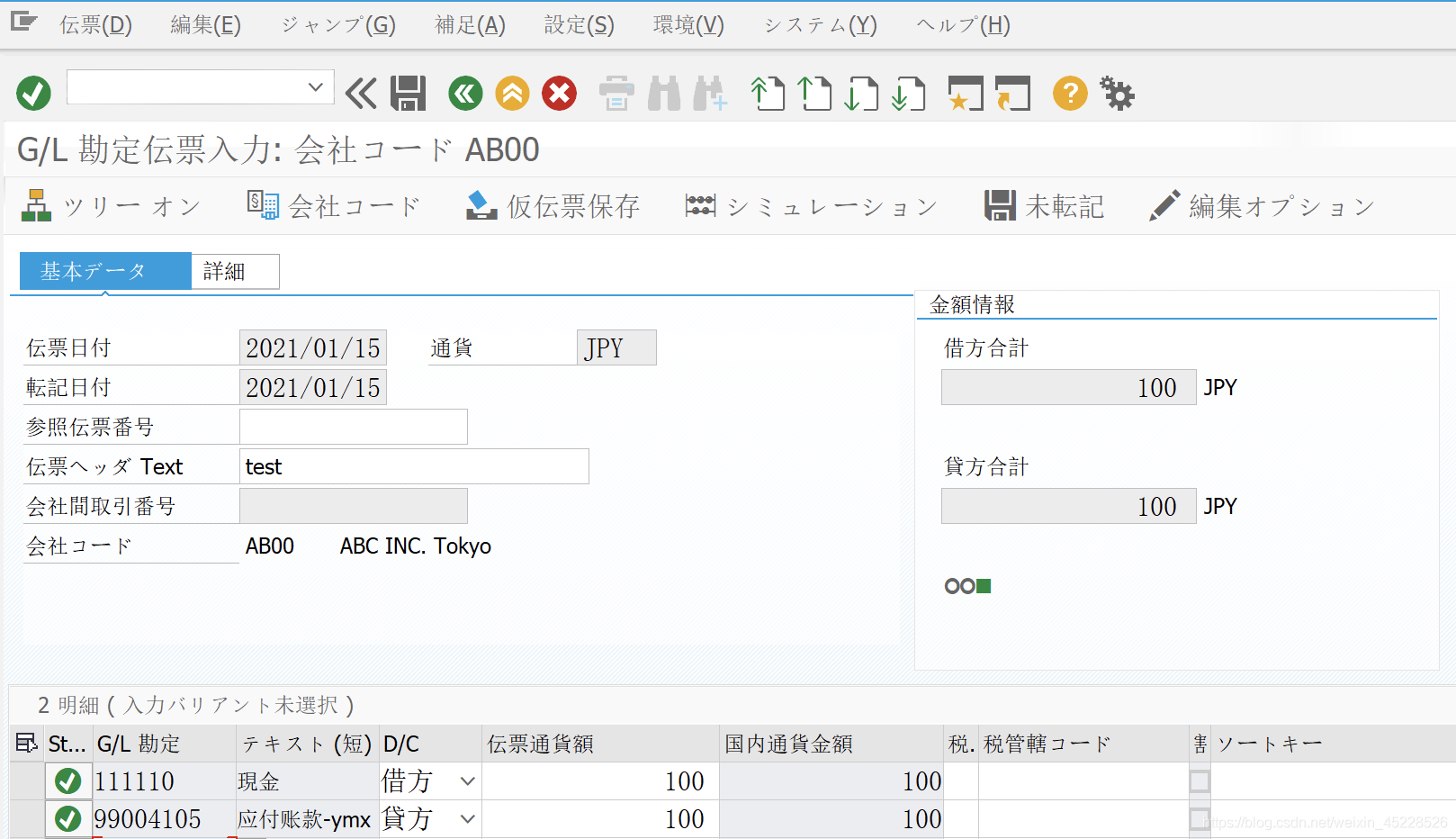Open the システム(Y) menu

[820, 25]
